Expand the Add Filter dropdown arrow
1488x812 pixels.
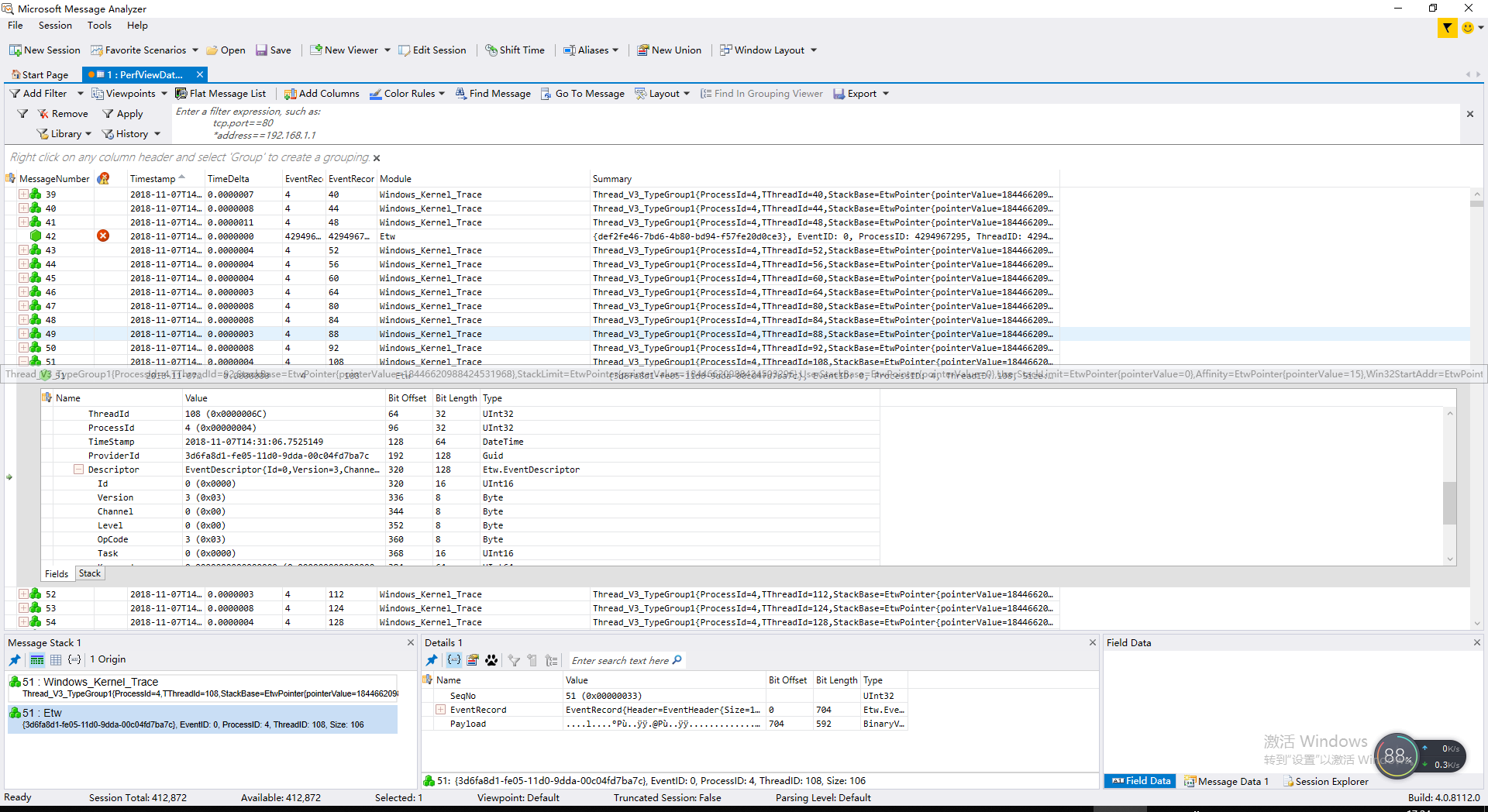point(80,94)
